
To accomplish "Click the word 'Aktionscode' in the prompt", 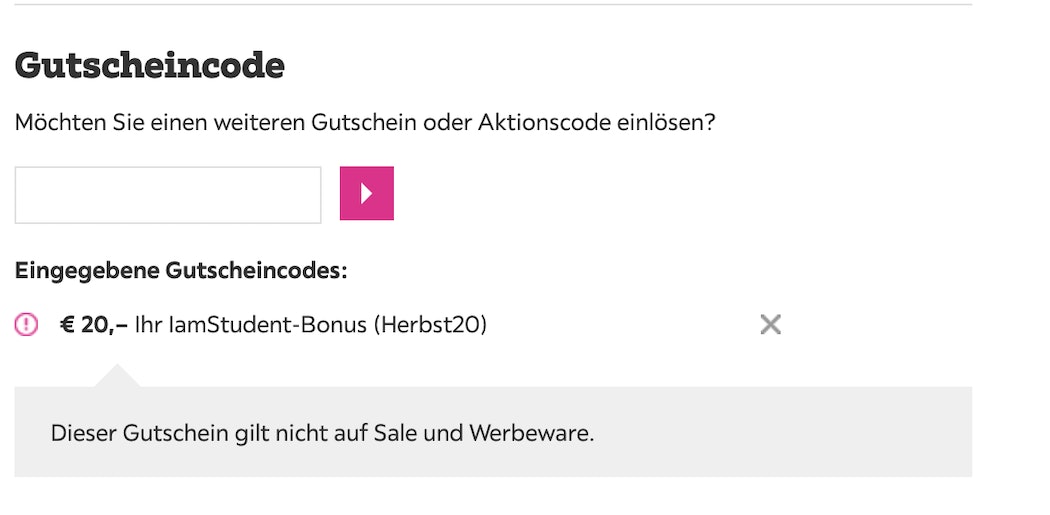I will click(x=544, y=123).
